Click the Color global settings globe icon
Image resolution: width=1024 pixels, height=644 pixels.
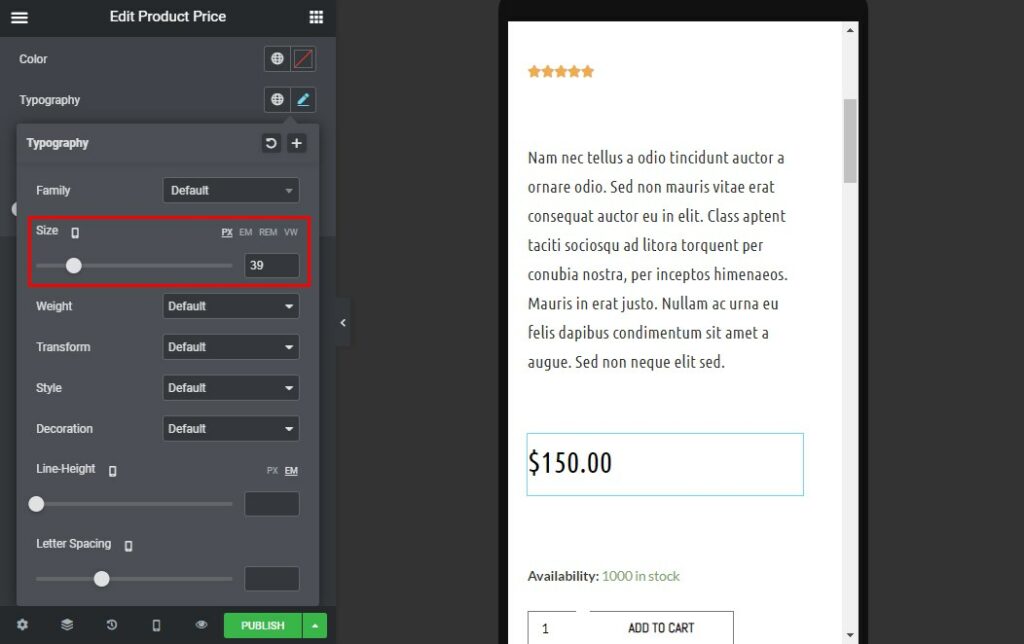pyautogui.click(x=277, y=59)
